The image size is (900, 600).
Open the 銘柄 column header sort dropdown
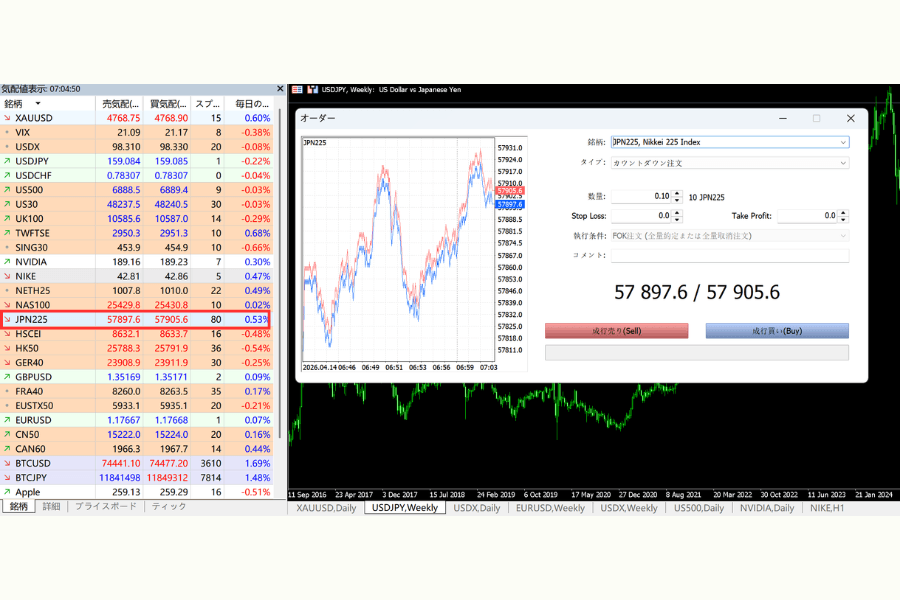click(x=38, y=103)
